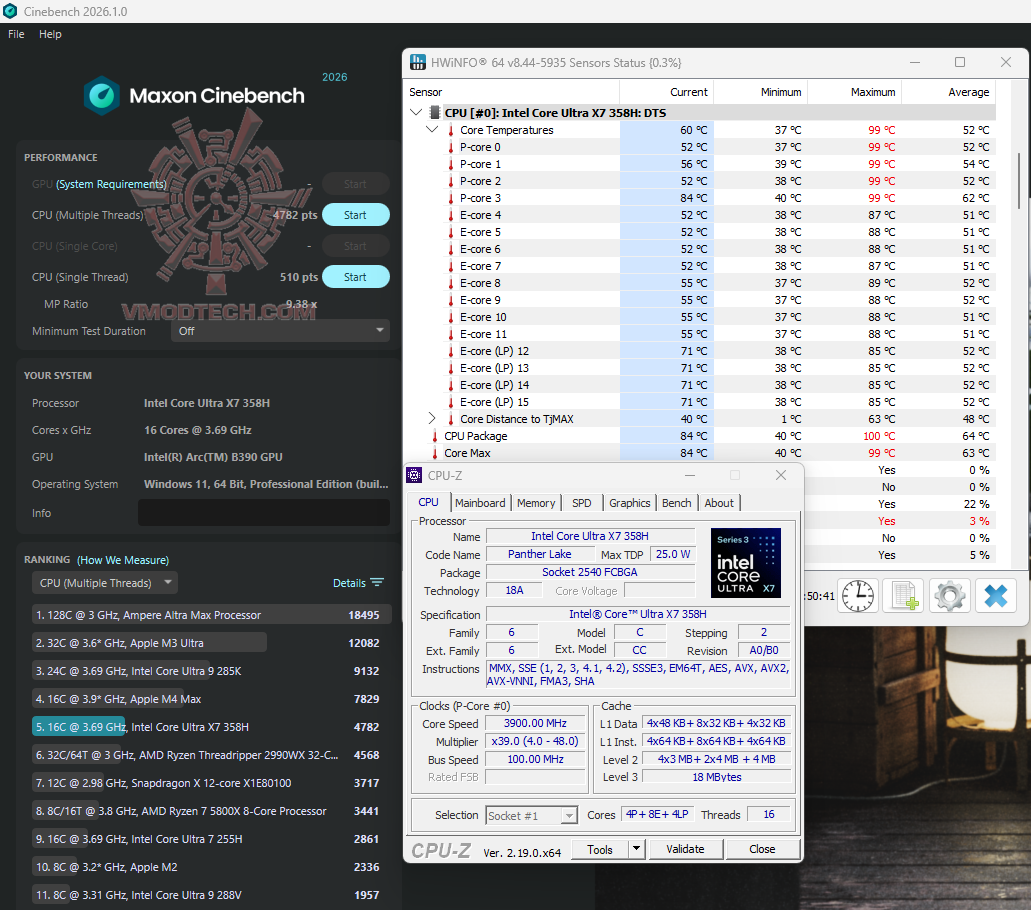Screen dimensions: 1031x910
Task: Click the HWiNFO vertical scrollbar
Action: 1019,181
